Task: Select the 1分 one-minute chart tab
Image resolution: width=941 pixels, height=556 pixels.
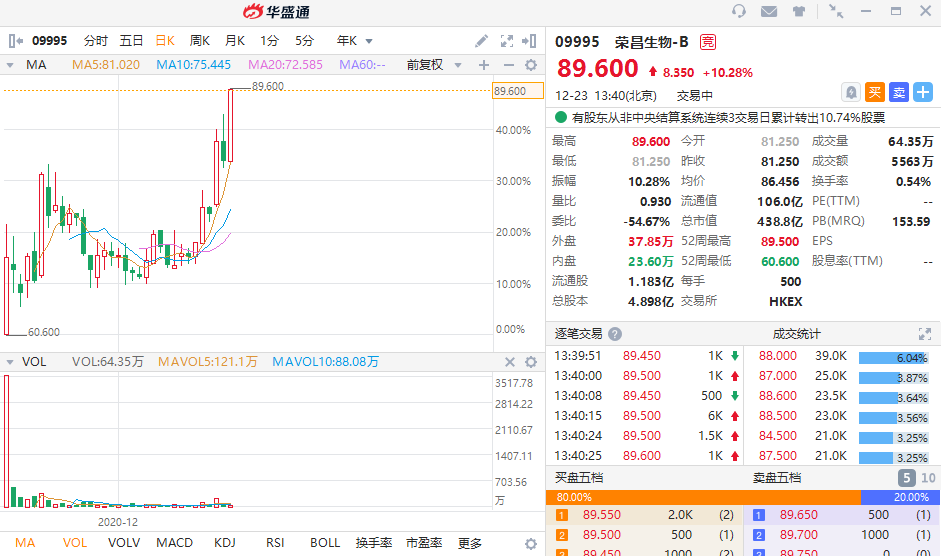Action: point(269,41)
